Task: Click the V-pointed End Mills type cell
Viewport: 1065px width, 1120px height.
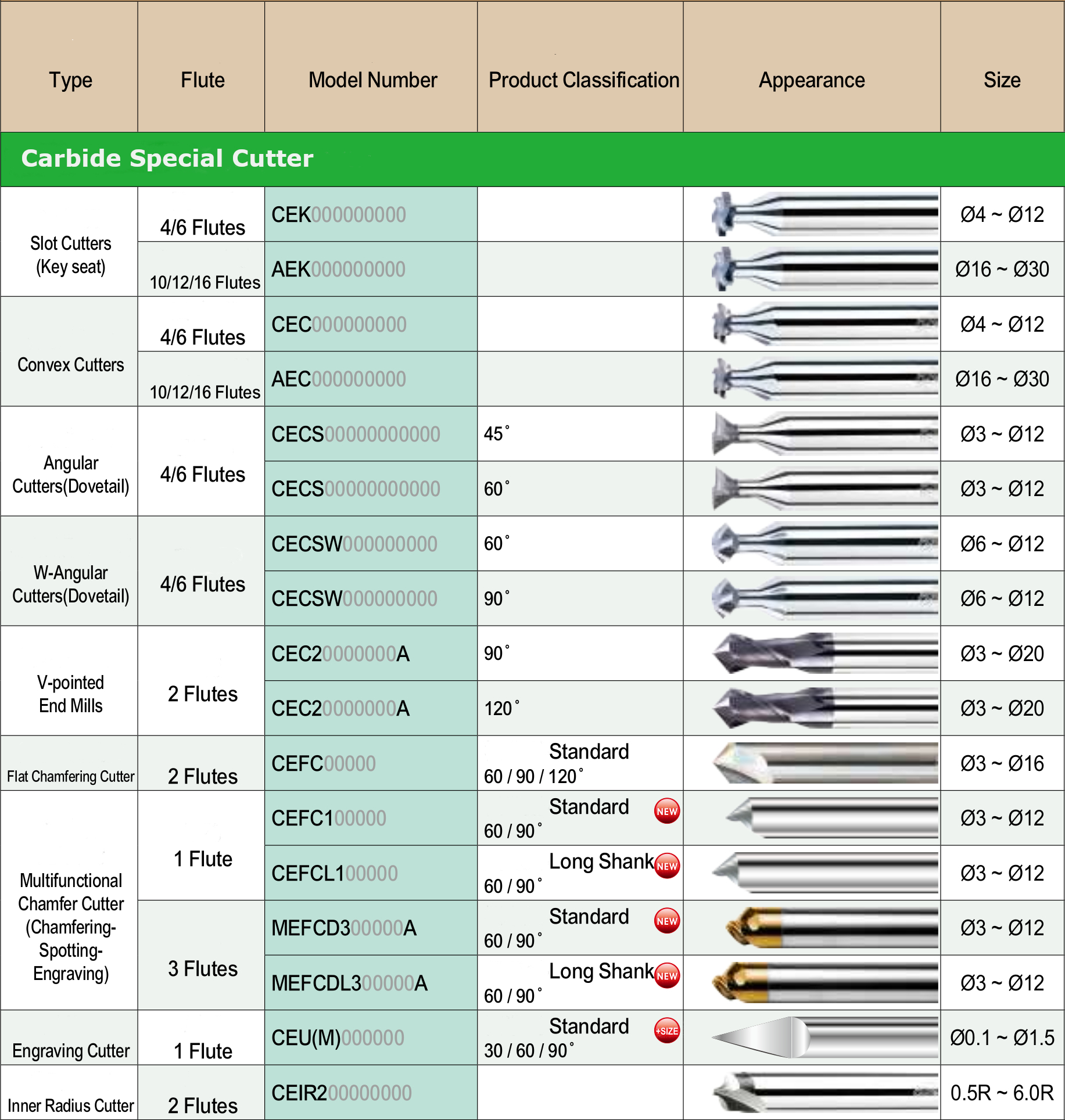Action: [x=69, y=681]
